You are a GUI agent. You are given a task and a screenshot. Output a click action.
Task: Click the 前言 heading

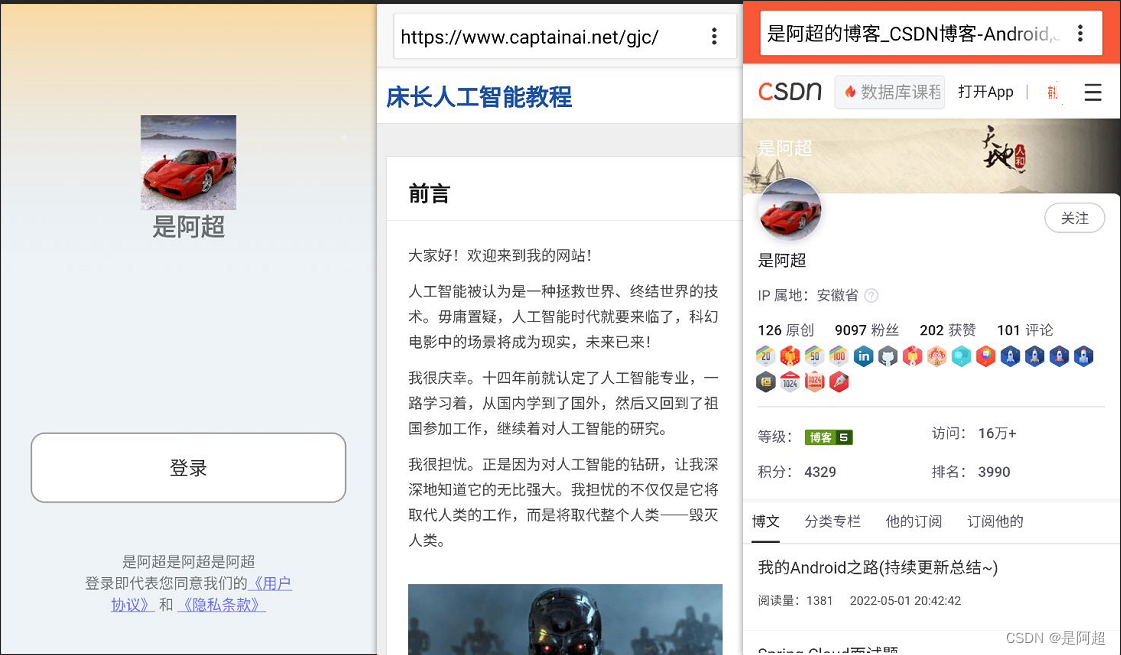click(x=429, y=193)
